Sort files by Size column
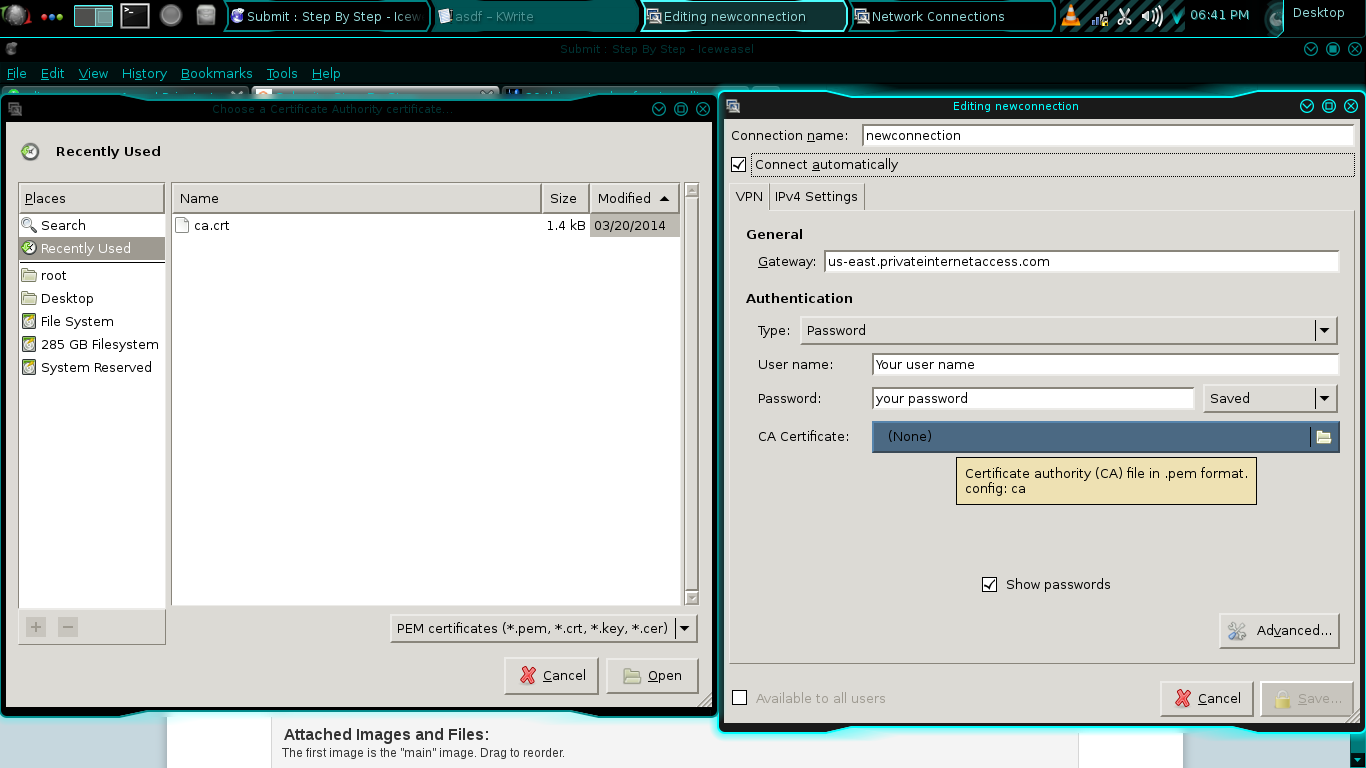The image size is (1366, 768). point(565,198)
